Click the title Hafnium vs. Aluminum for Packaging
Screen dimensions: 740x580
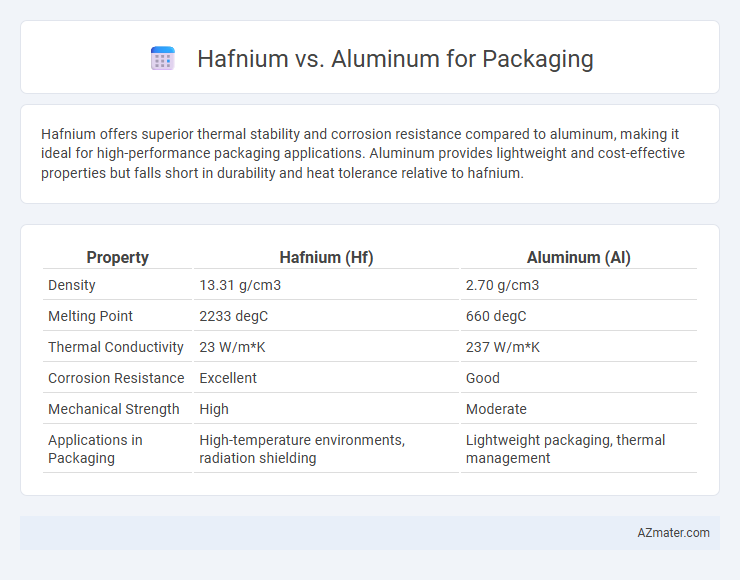tap(395, 59)
